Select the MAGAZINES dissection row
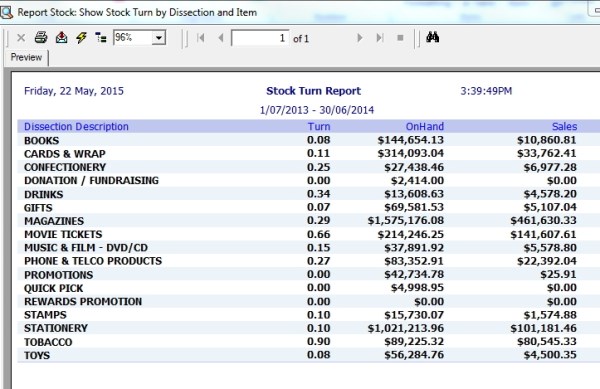This screenshot has width=600, height=389. coord(308,221)
